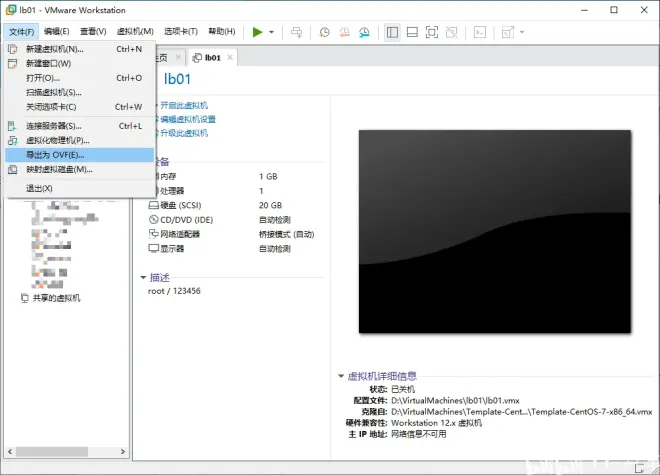Click the VM screen preview thumbnail
This screenshot has height=475, width=660.
(x=495, y=232)
